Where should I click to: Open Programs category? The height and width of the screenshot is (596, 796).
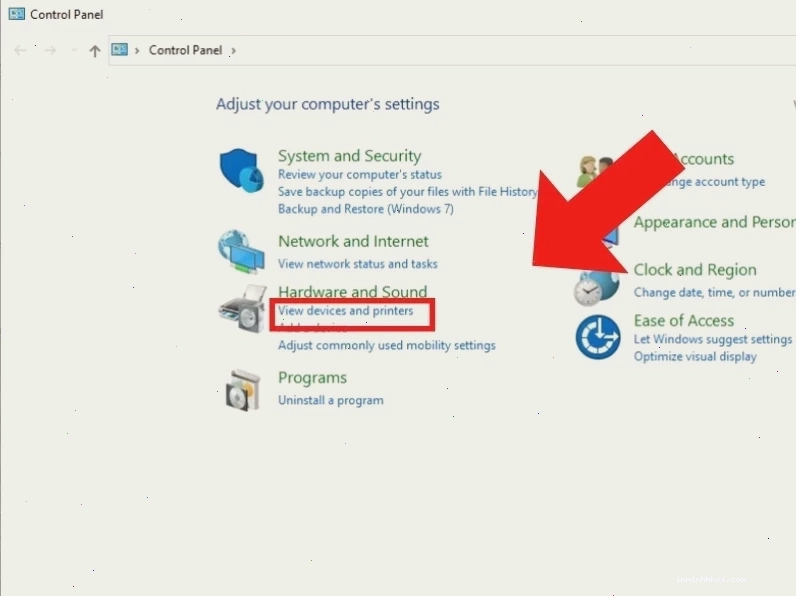[x=312, y=378]
